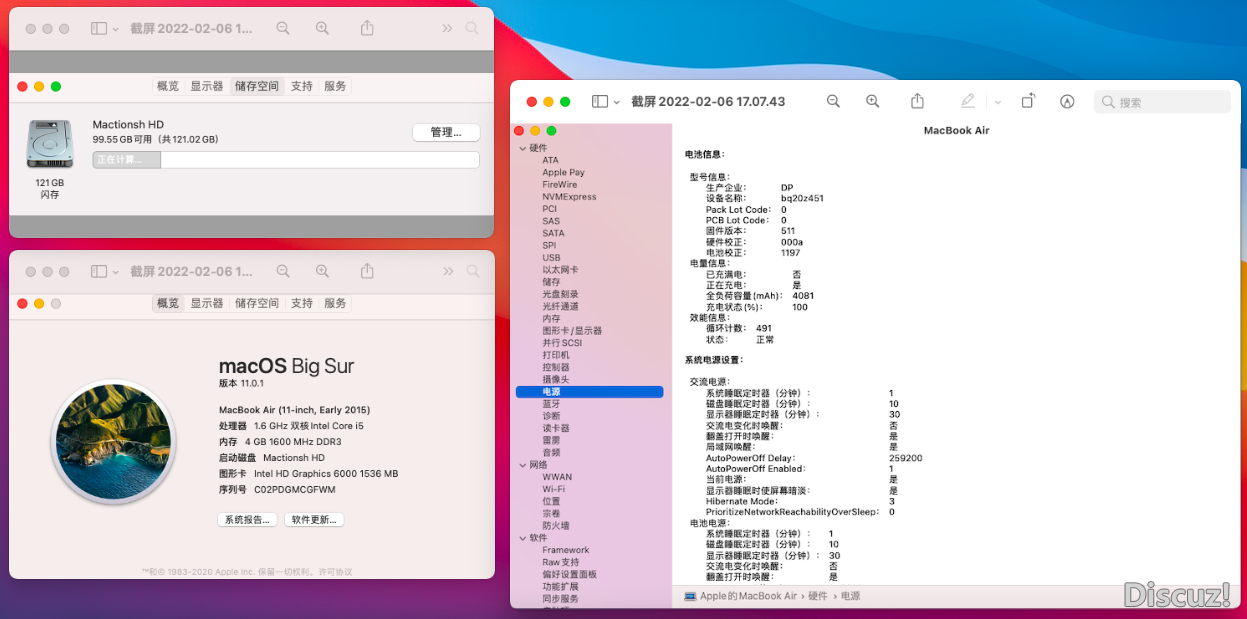Click the rotate icon beside the markup pen
The image size is (1247, 619).
(1028, 102)
